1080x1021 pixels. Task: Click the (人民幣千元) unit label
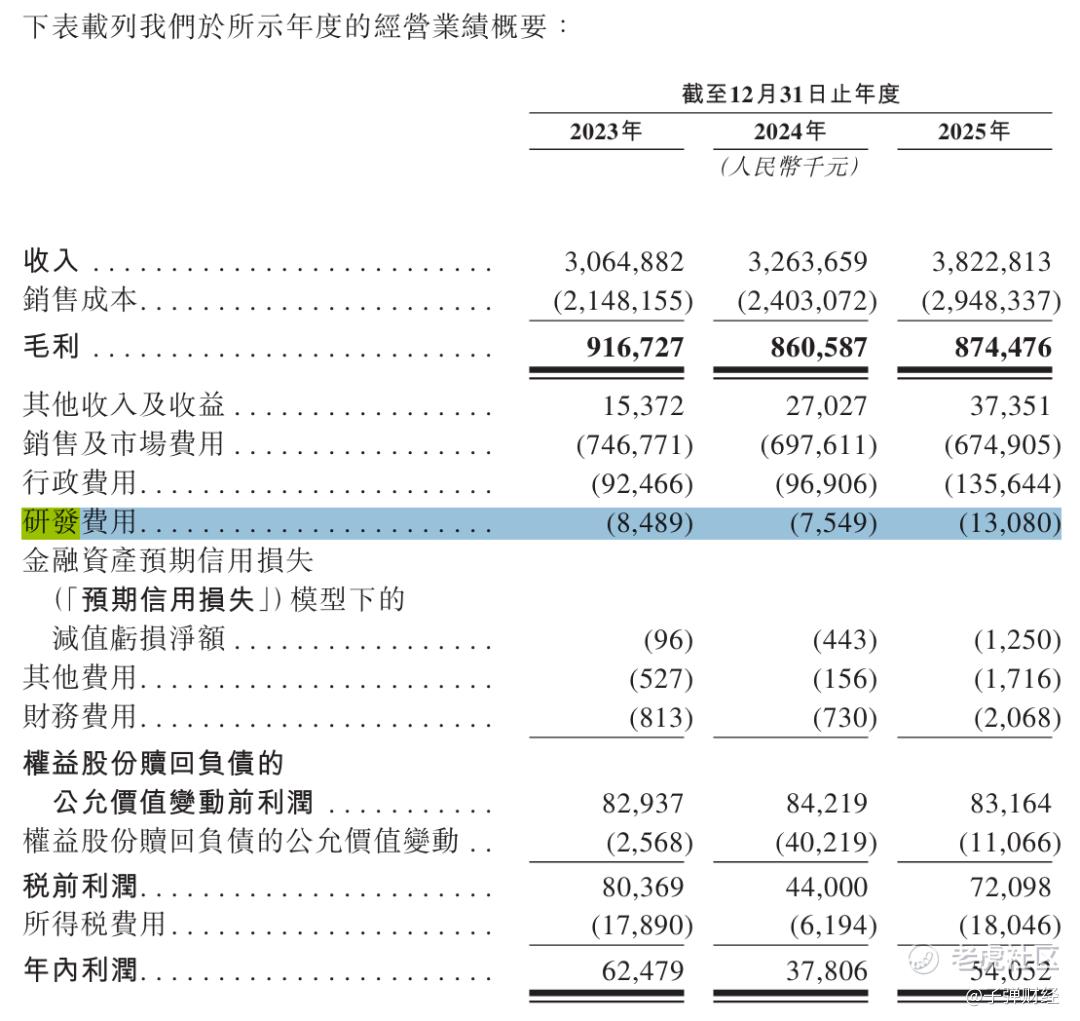pos(790,167)
